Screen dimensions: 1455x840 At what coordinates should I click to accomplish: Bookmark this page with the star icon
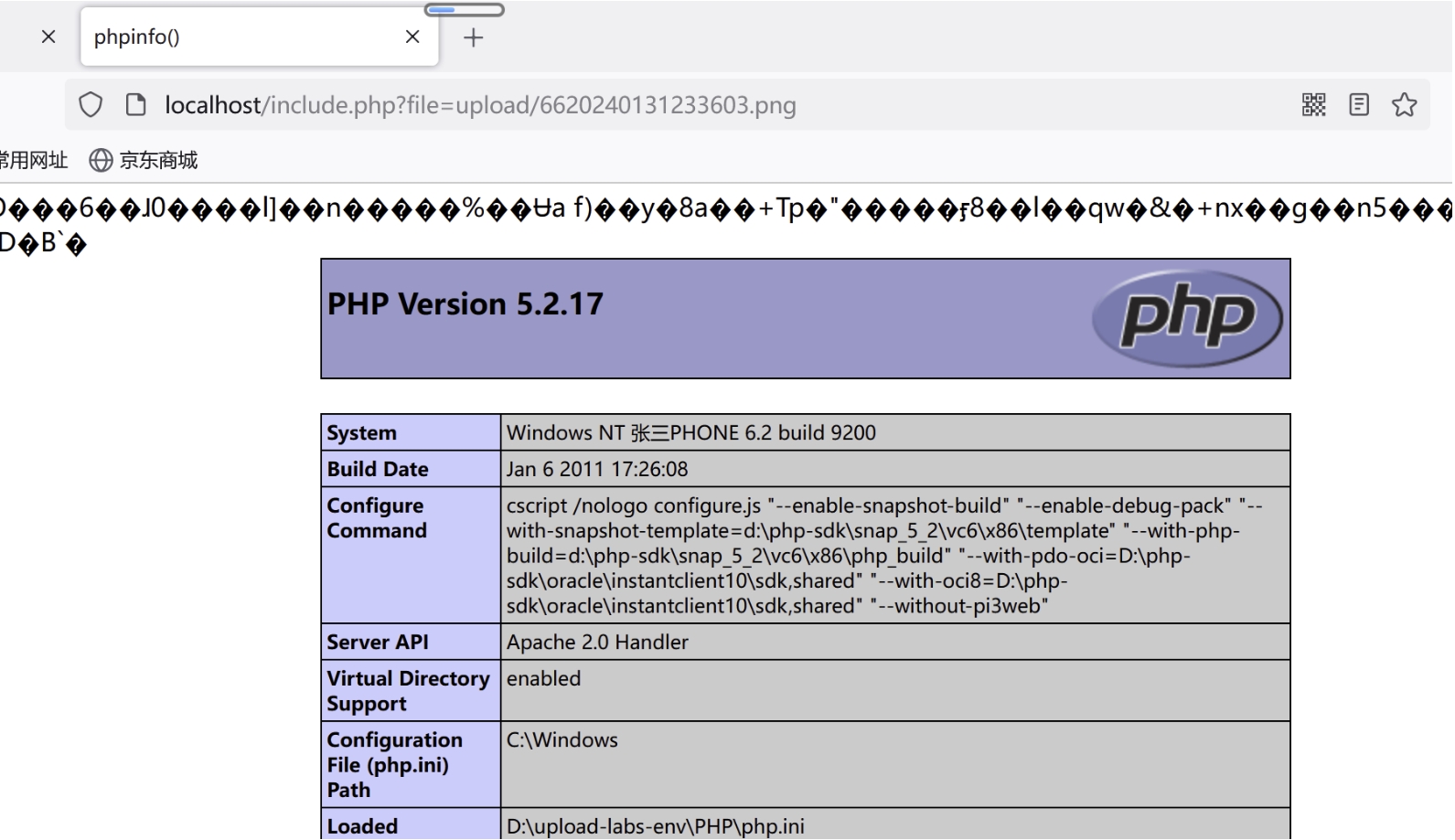point(1404,105)
